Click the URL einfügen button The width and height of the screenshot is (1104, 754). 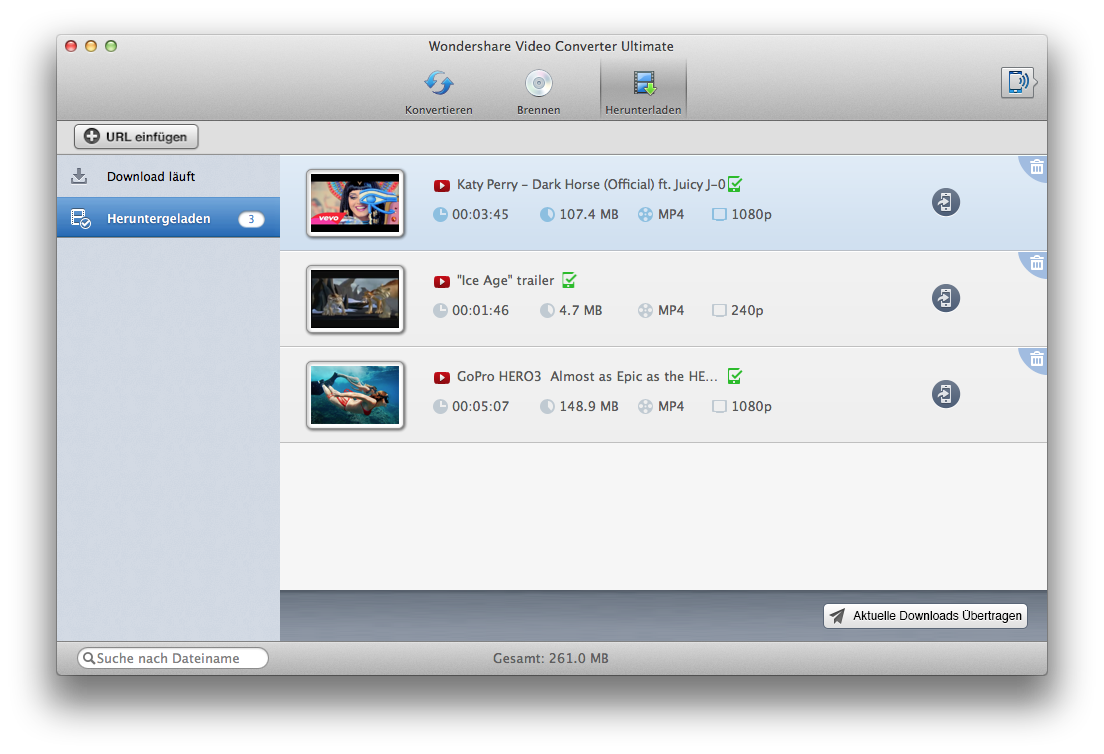coord(136,137)
